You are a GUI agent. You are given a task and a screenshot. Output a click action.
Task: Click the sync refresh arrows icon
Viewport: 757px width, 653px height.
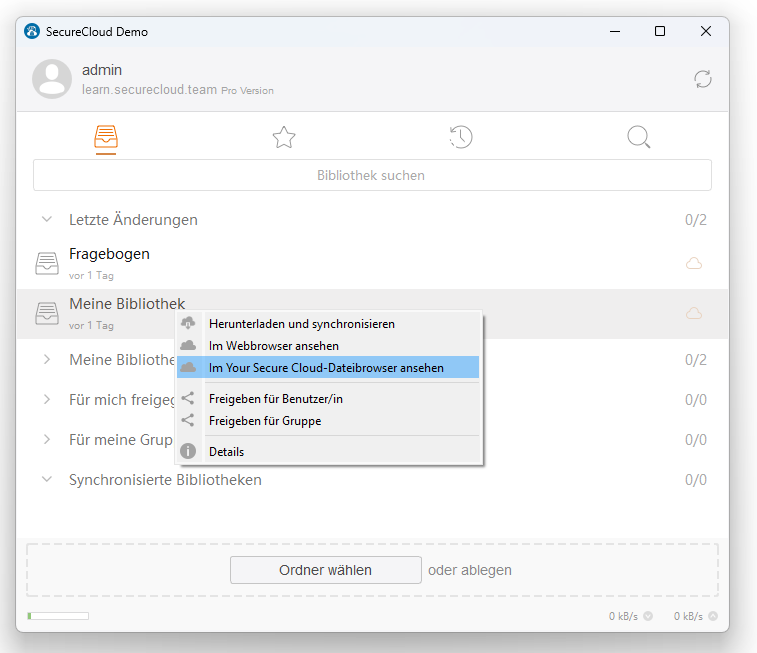[702, 79]
